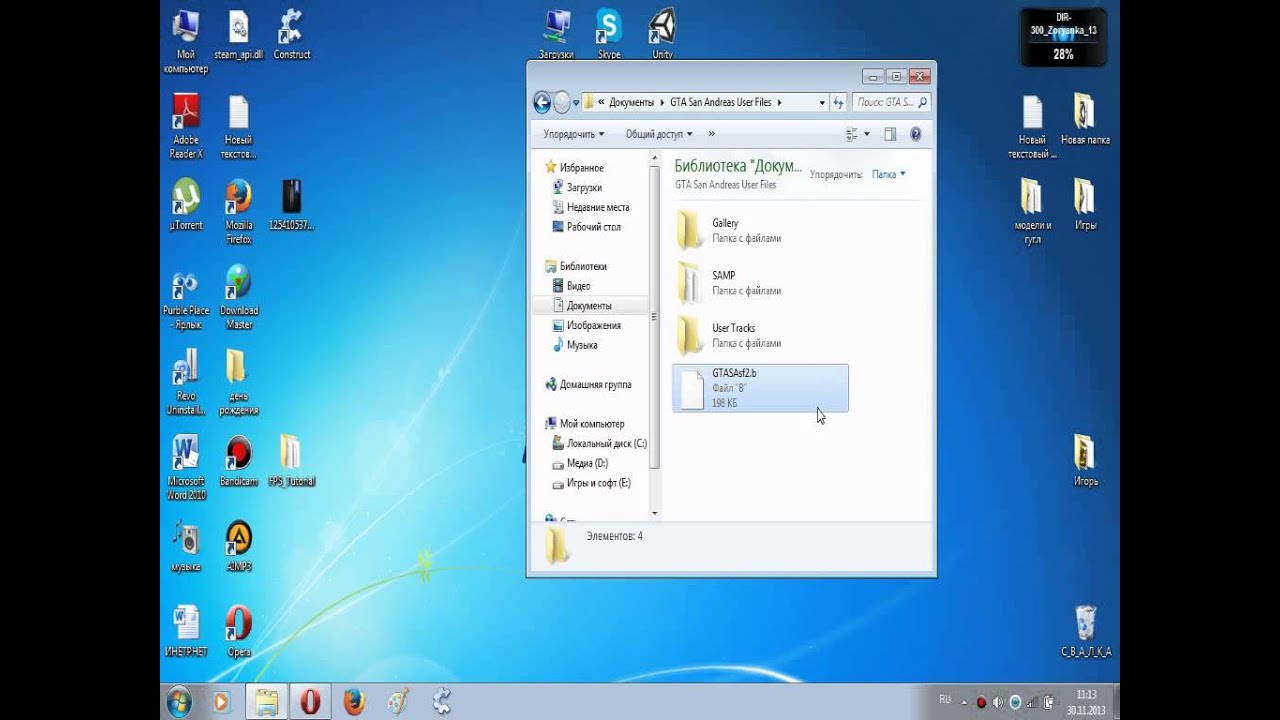Select AIMP3 desktop shortcut
1280x720 pixels.
coord(239,546)
